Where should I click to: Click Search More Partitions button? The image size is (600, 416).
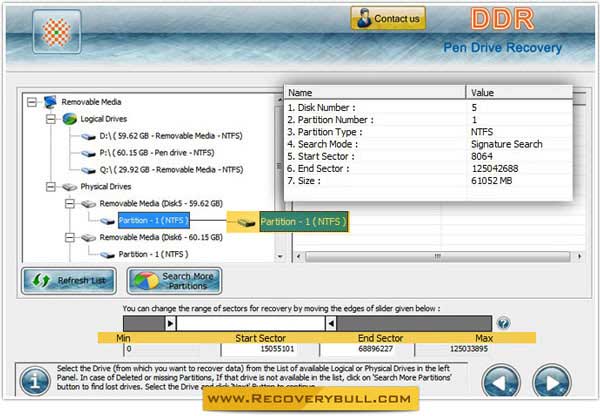tap(175, 282)
